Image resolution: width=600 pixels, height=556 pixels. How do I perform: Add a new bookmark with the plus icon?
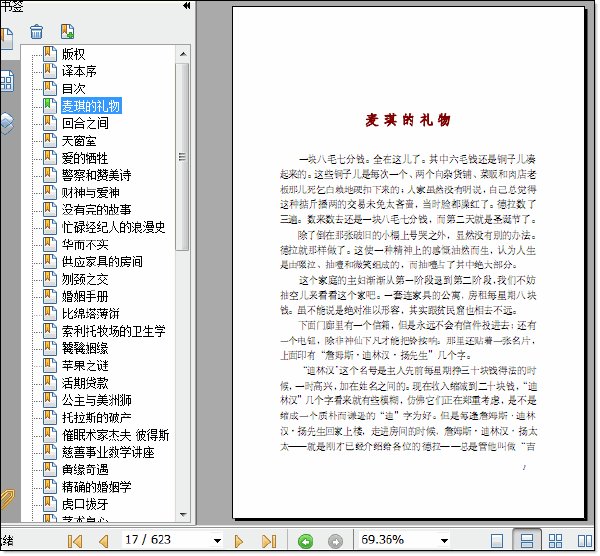point(67,32)
